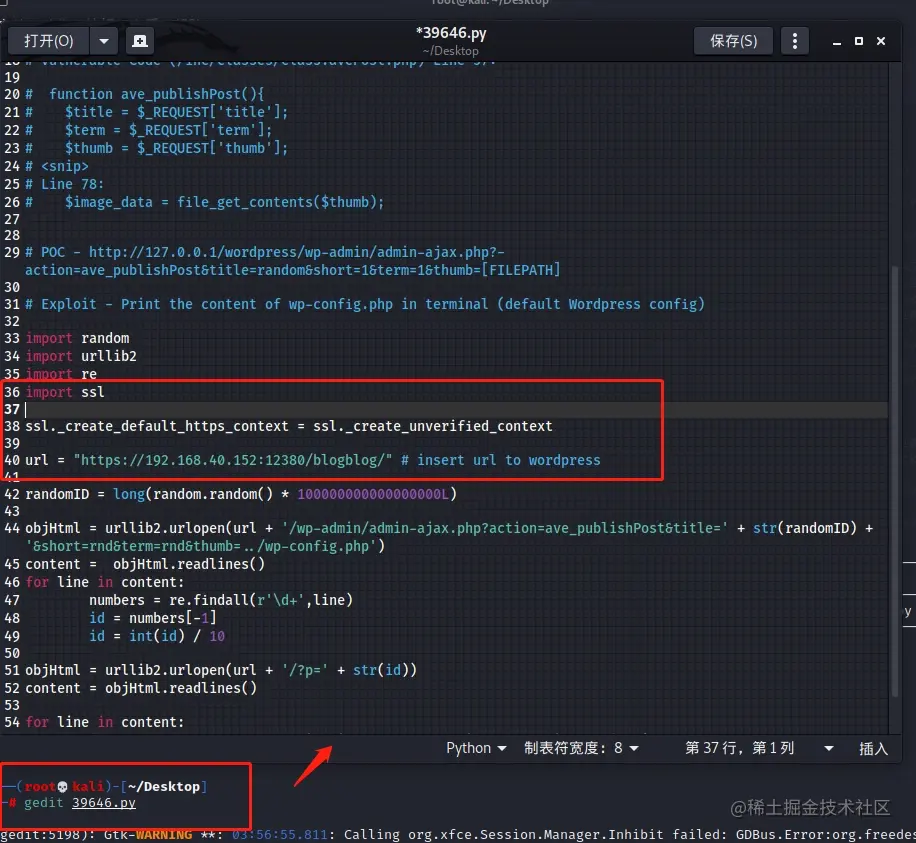Screen dimensions: 916x843
Task: Click line 52 'content = objHtml.readlines()'
Action: point(141,688)
